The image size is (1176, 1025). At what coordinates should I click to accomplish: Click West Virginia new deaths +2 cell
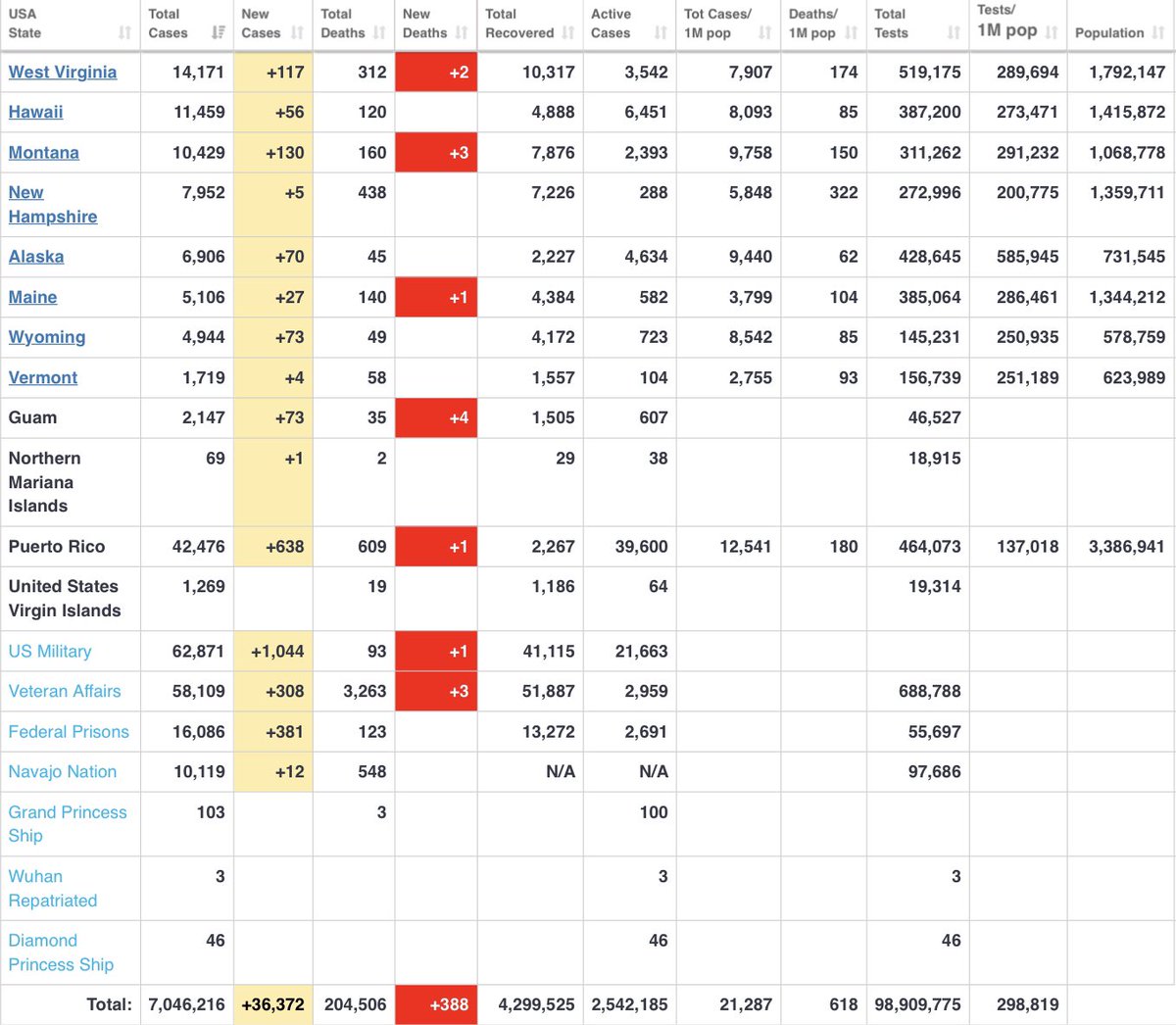click(x=436, y=72)
